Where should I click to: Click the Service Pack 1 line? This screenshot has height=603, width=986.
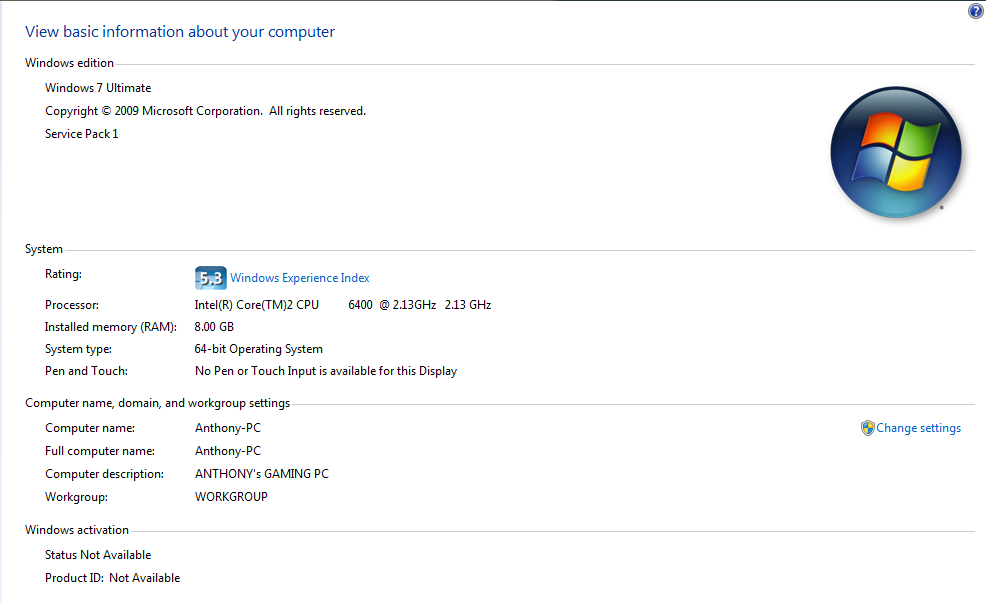coord(82,134)
